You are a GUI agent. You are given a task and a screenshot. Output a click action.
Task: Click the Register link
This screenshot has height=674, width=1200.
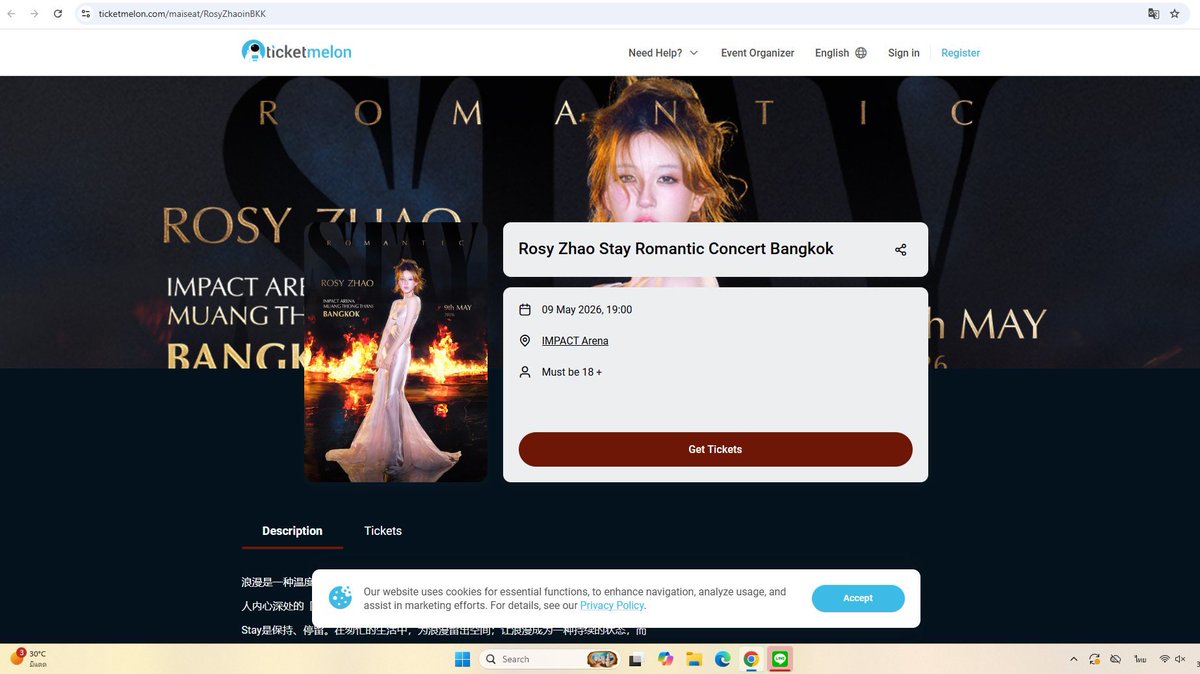(960, 53)
